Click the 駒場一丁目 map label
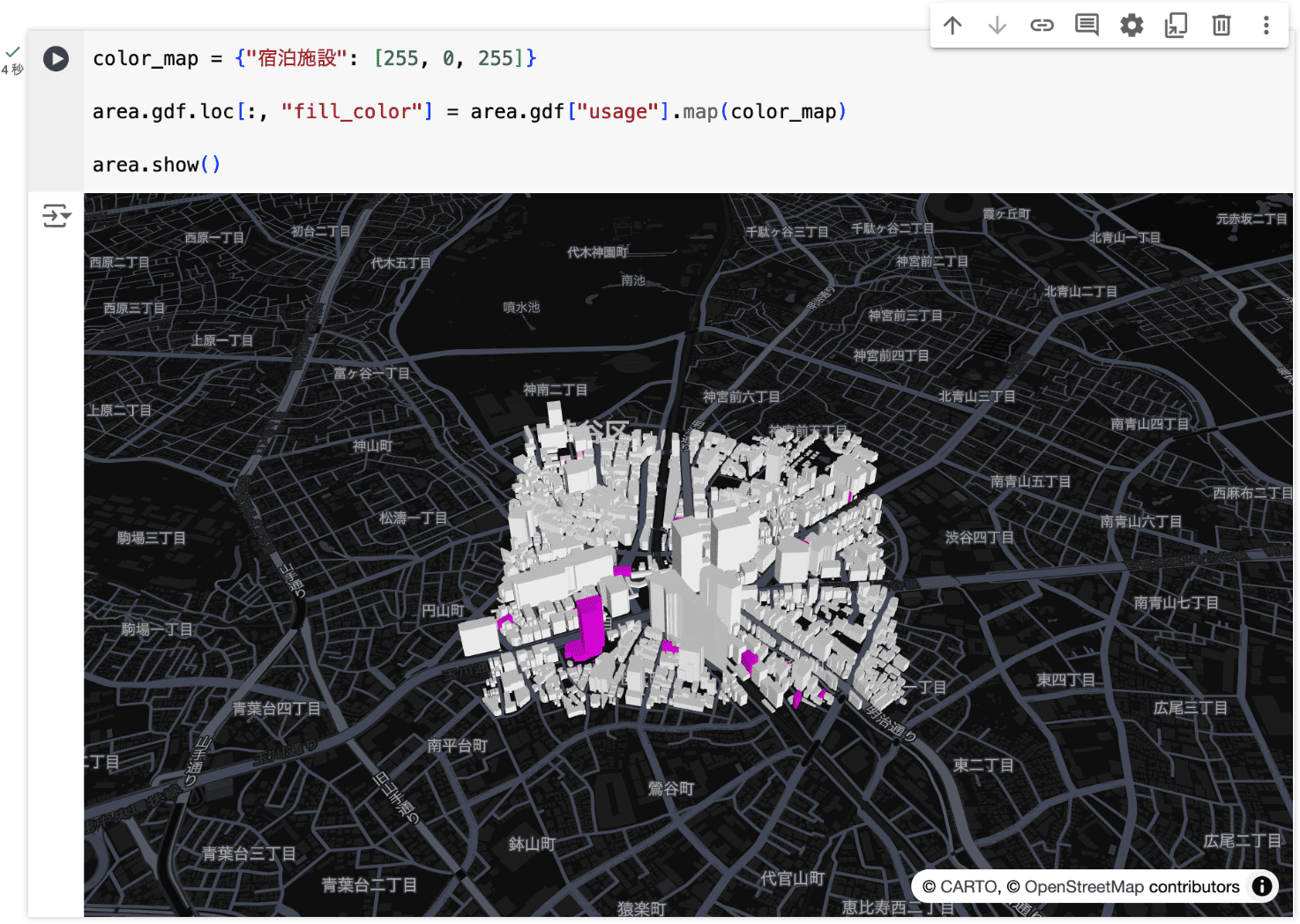The width and height of the screenshot is (1300, 924). pyautogui.click(x=157, y=630)
